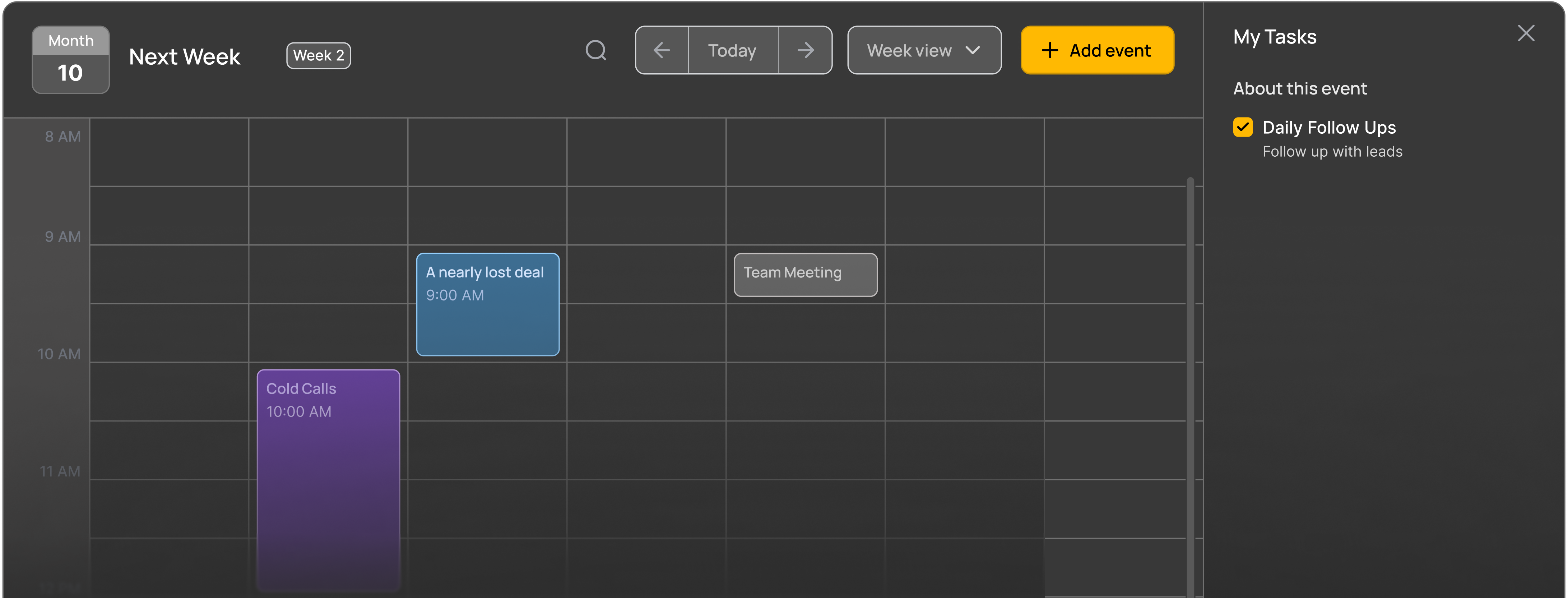Close the My Tasks panel
Viewport: 1568px width, 598px height.
[x=1525, y=33]
